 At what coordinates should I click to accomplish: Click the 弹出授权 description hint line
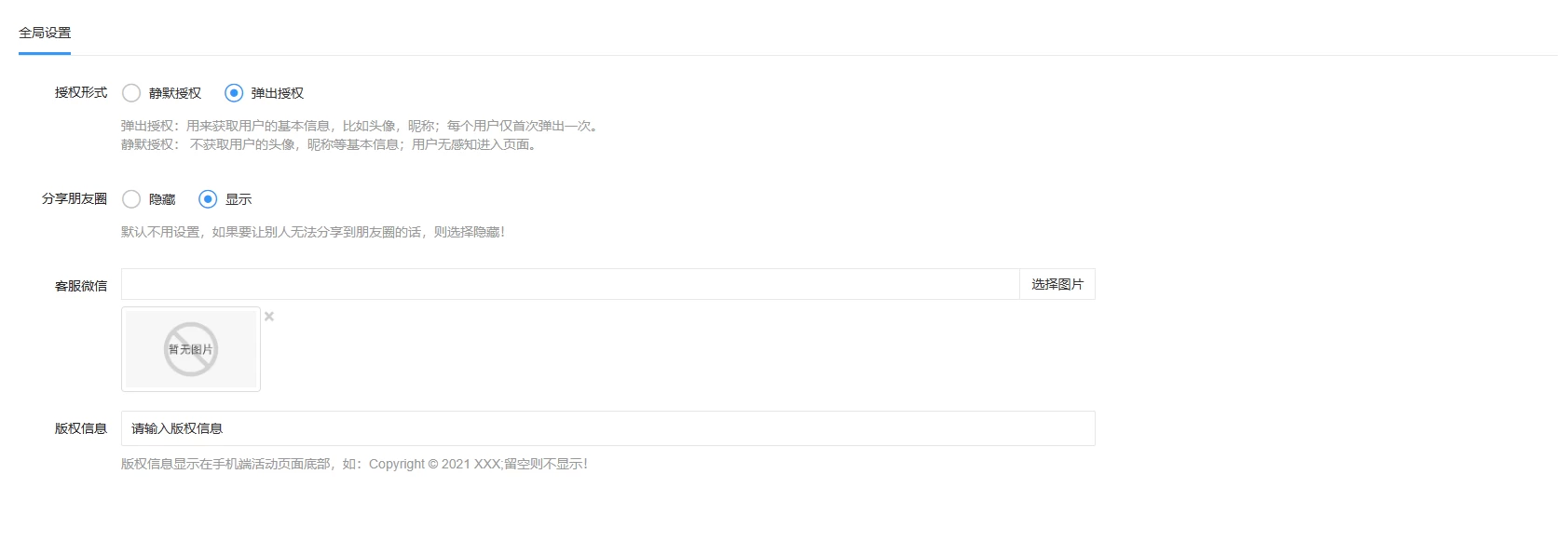click(x=361, y=126)
